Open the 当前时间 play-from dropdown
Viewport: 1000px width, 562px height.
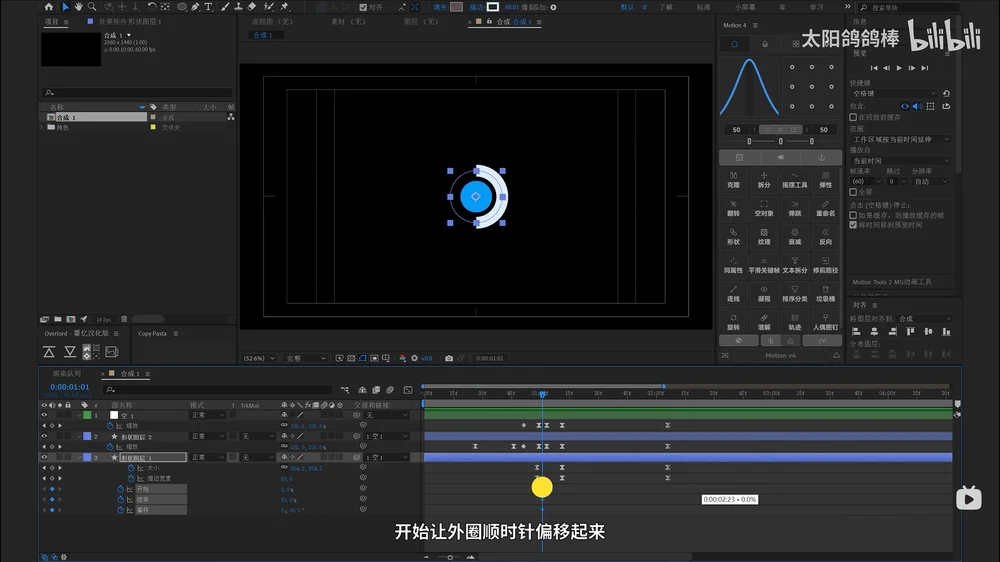(x=901, y=161)
